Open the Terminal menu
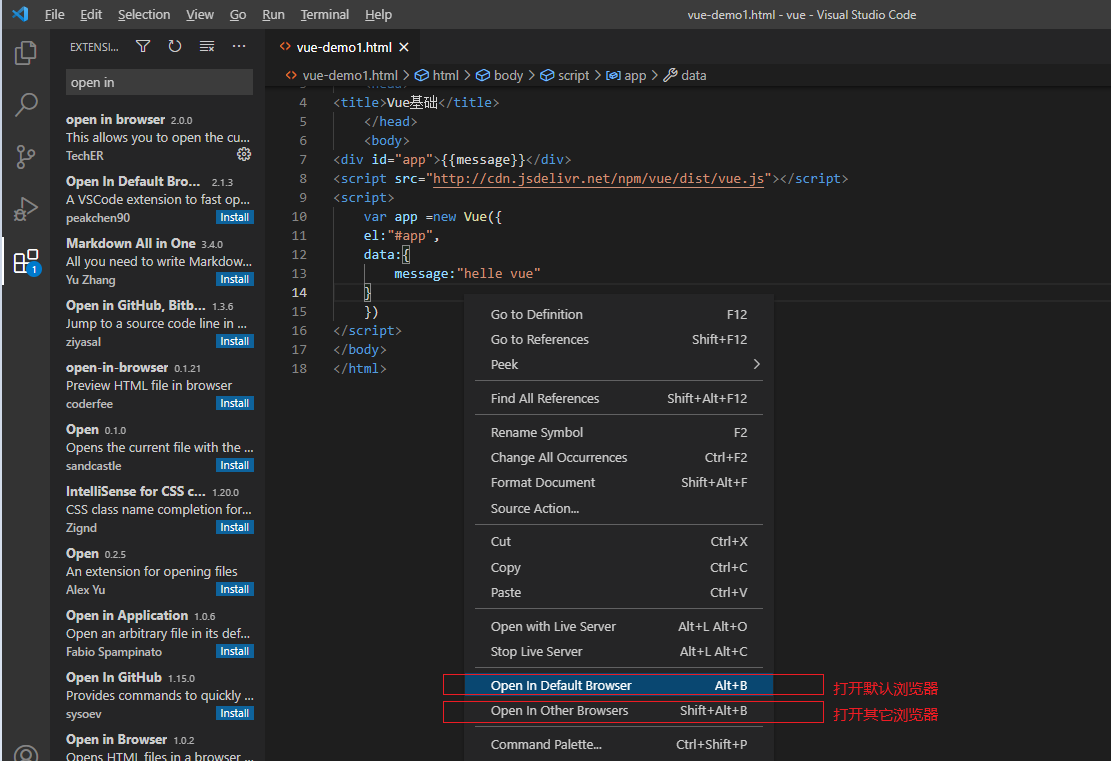The height and width of the screenshot is (761, 1111). (x=323, y=14)
